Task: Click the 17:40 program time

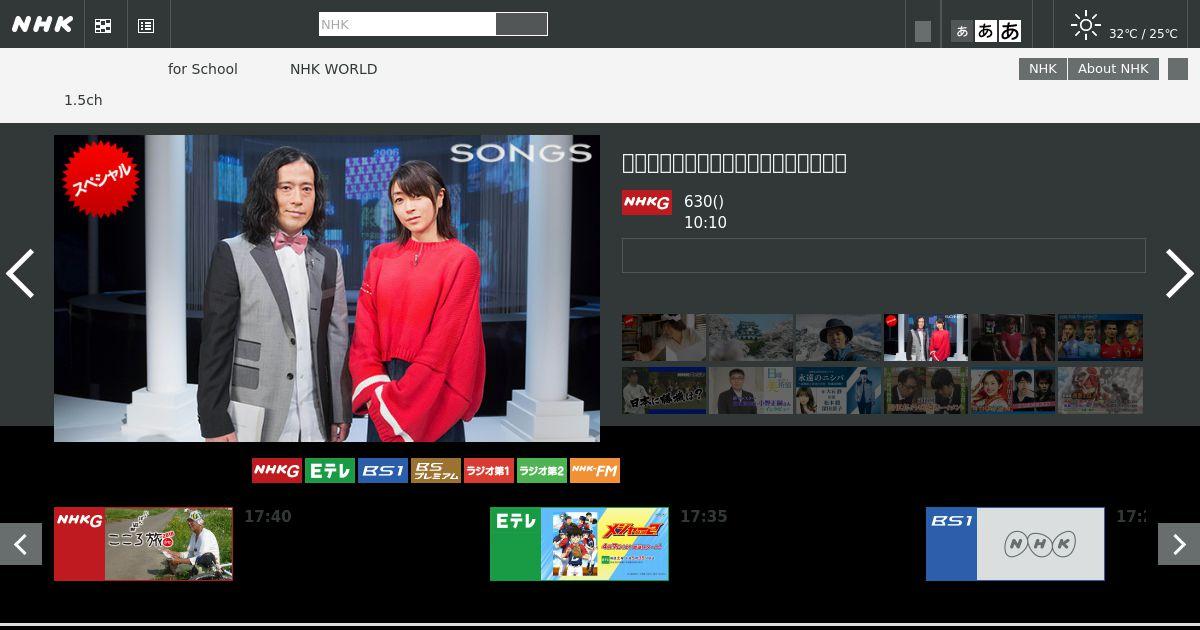Action: click(x=268, y=517)
